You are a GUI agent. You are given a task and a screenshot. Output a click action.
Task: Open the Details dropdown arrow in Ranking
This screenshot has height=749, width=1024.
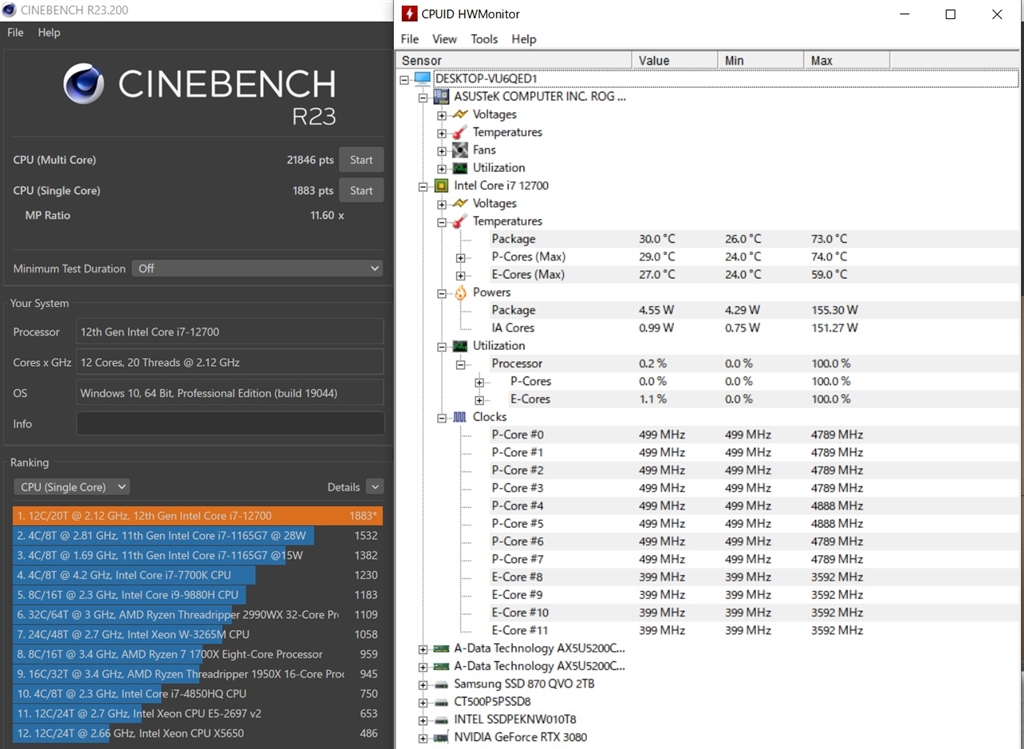(x=375, y=487)
